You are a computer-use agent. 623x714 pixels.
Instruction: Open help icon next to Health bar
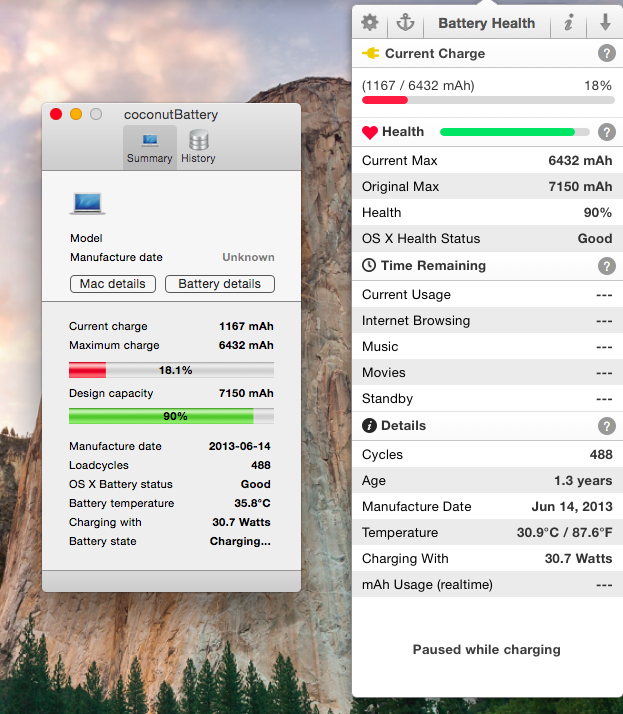point(607,132)
